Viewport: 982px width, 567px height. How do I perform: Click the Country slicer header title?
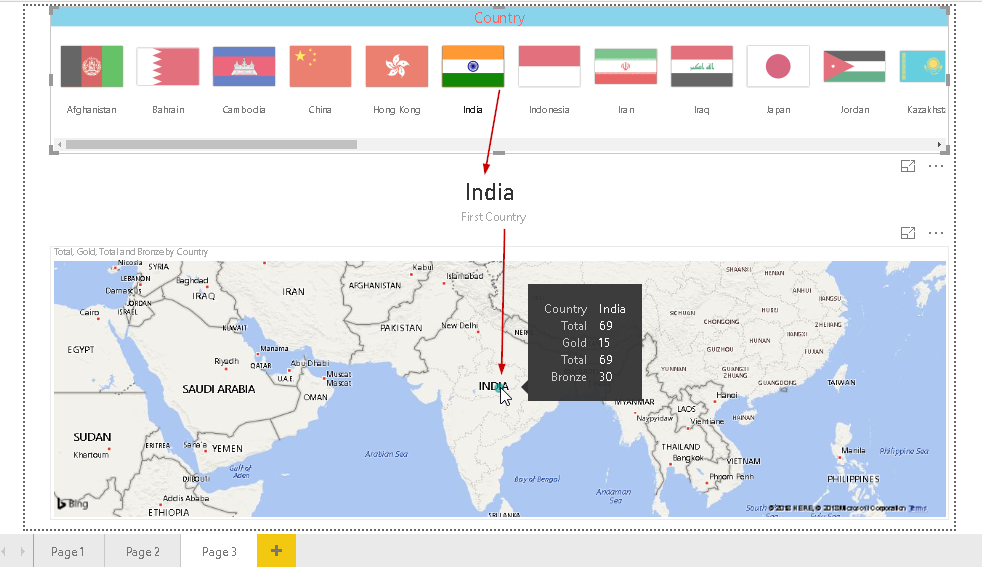coord(499,18)
